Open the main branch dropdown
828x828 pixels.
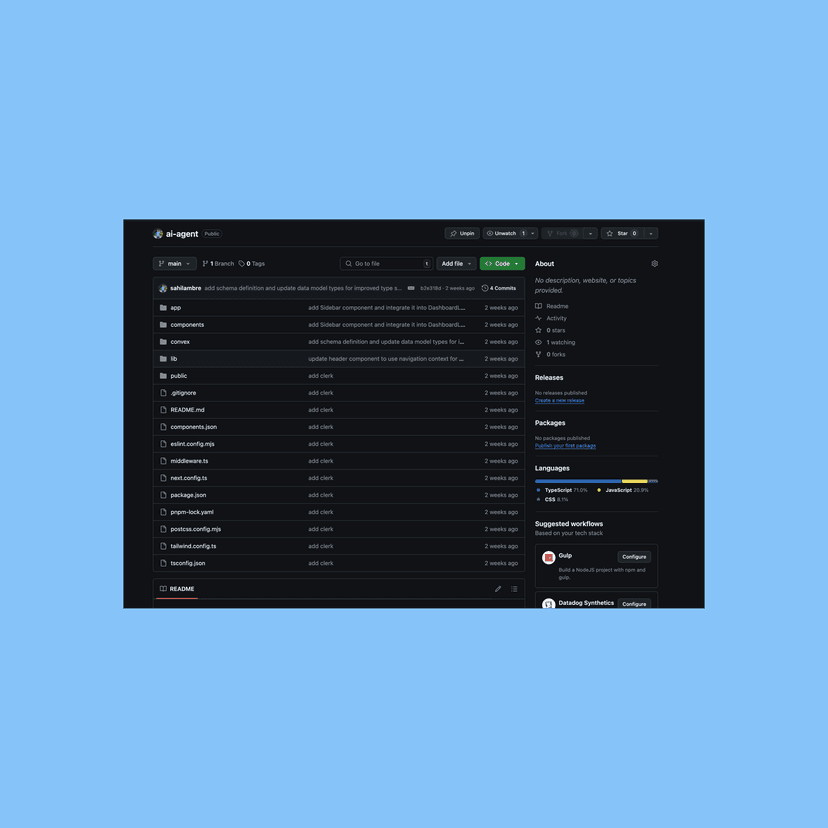pyautogui.click(x=175, y=264)
